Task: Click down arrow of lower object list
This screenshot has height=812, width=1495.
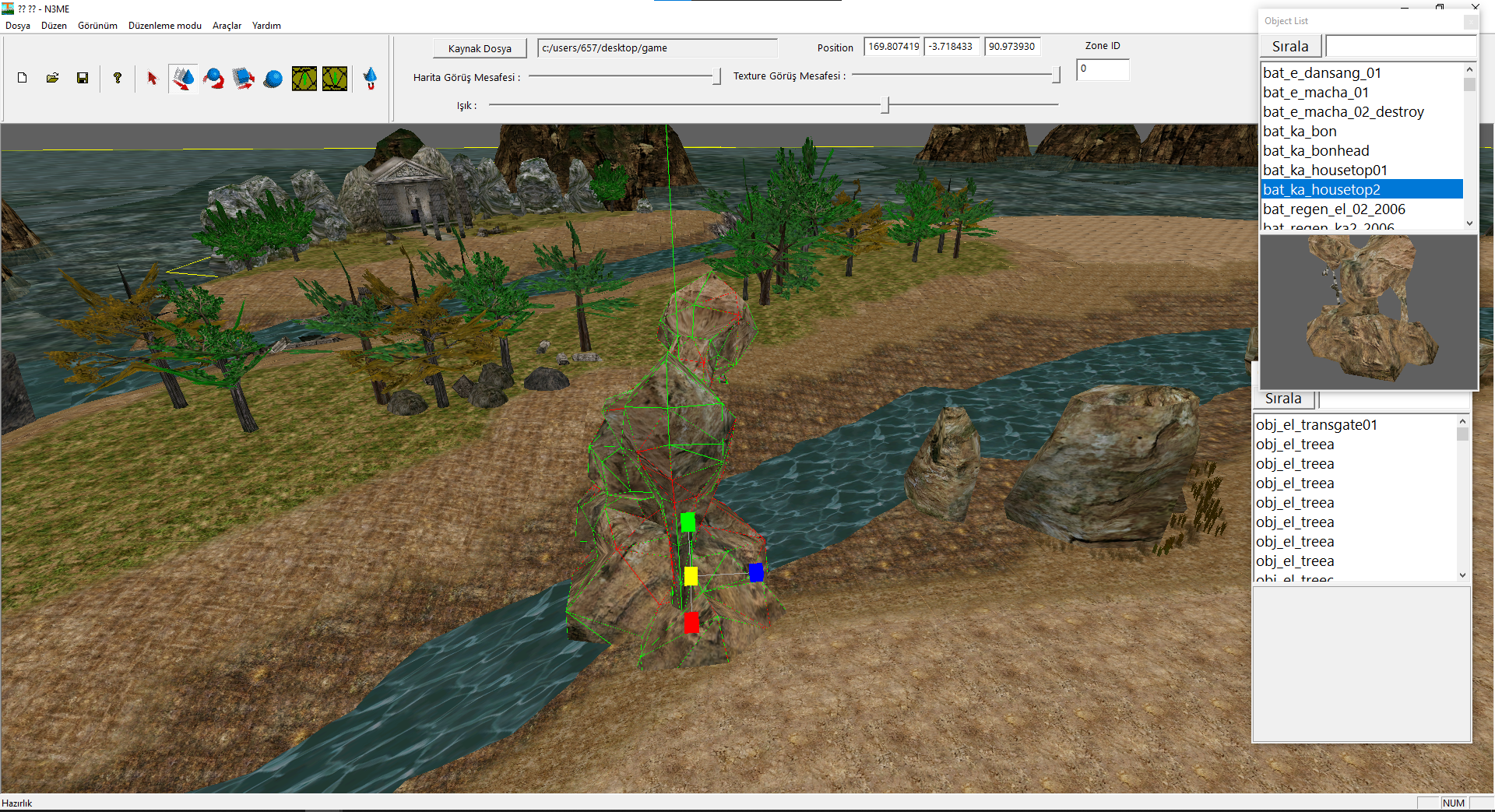Action: pyautogui.click(x=1462, y=575)
